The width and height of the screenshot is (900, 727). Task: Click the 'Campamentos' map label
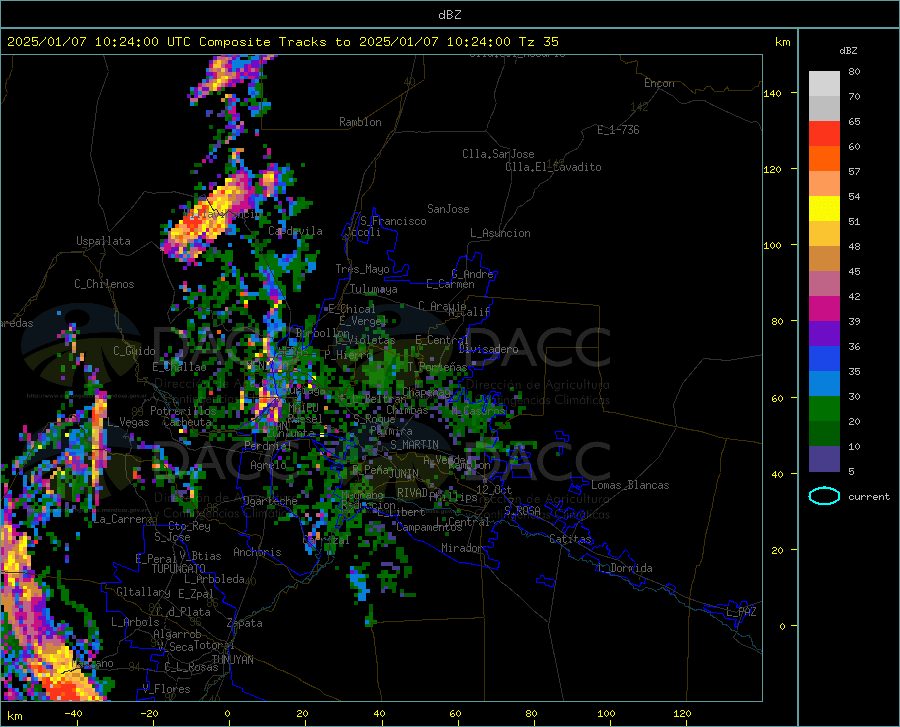pyautogui.click(x=429, y=527)
